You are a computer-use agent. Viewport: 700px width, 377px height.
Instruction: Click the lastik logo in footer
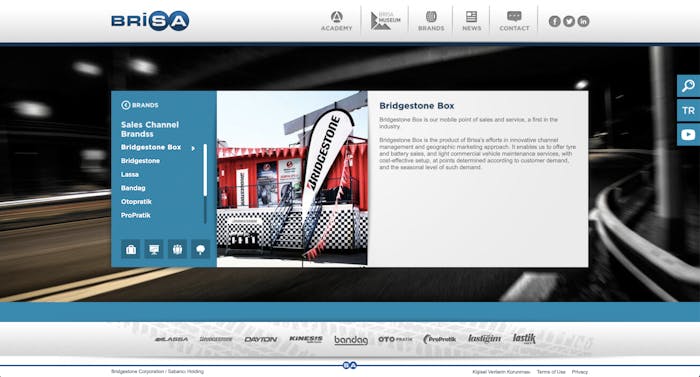pos(524,339)
